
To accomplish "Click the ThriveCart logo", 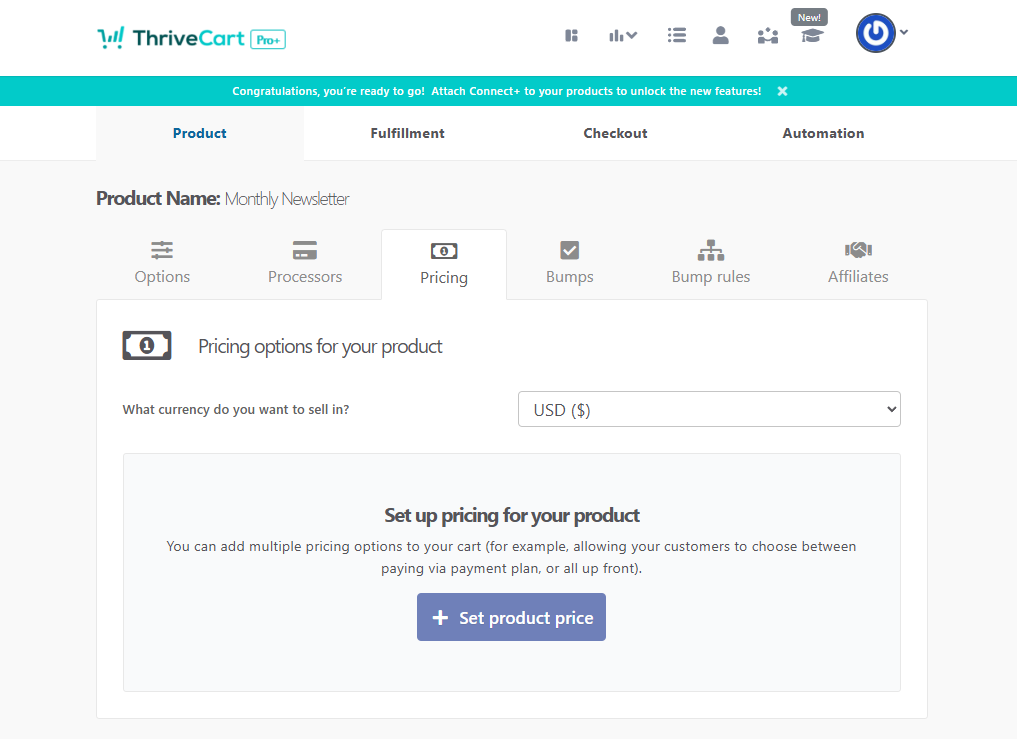I will 191,39.
